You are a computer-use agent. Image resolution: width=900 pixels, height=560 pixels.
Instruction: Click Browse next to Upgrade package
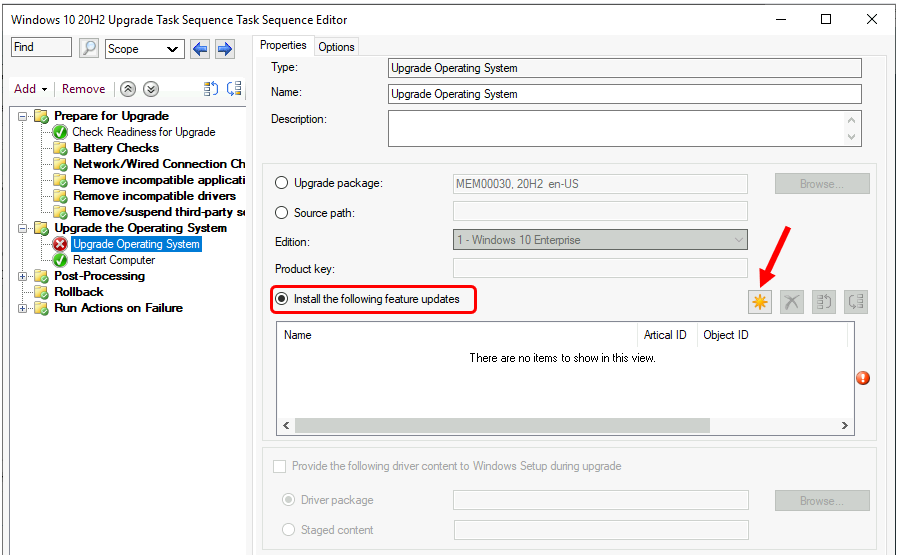click(x=822, y=184)
